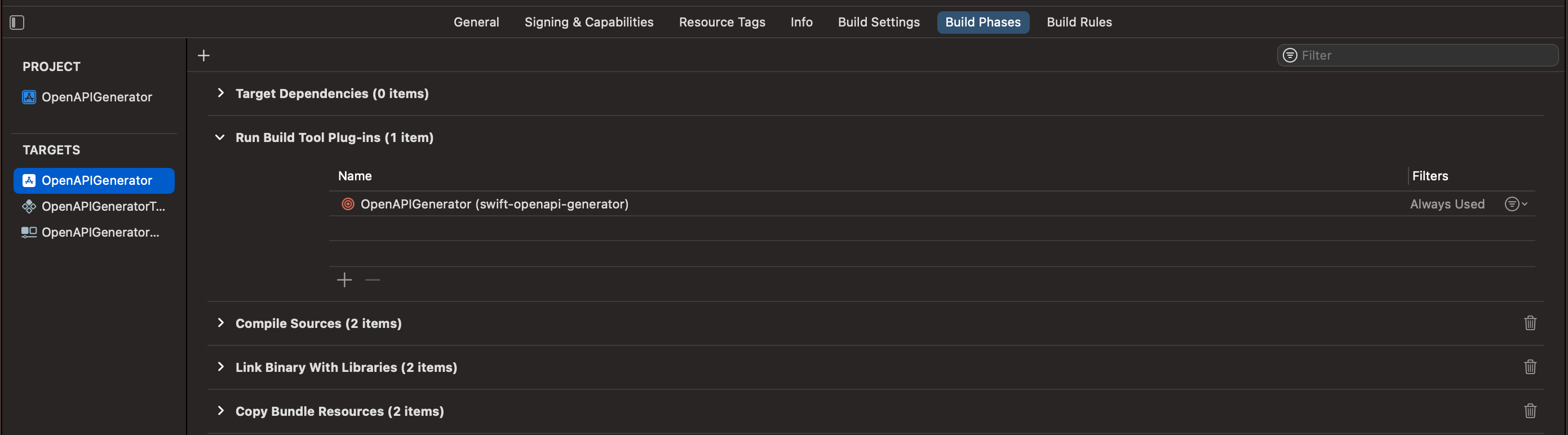The image size is (1568, 435).
Task: Click the Always Used filter value
Action: coord(1447,204)
